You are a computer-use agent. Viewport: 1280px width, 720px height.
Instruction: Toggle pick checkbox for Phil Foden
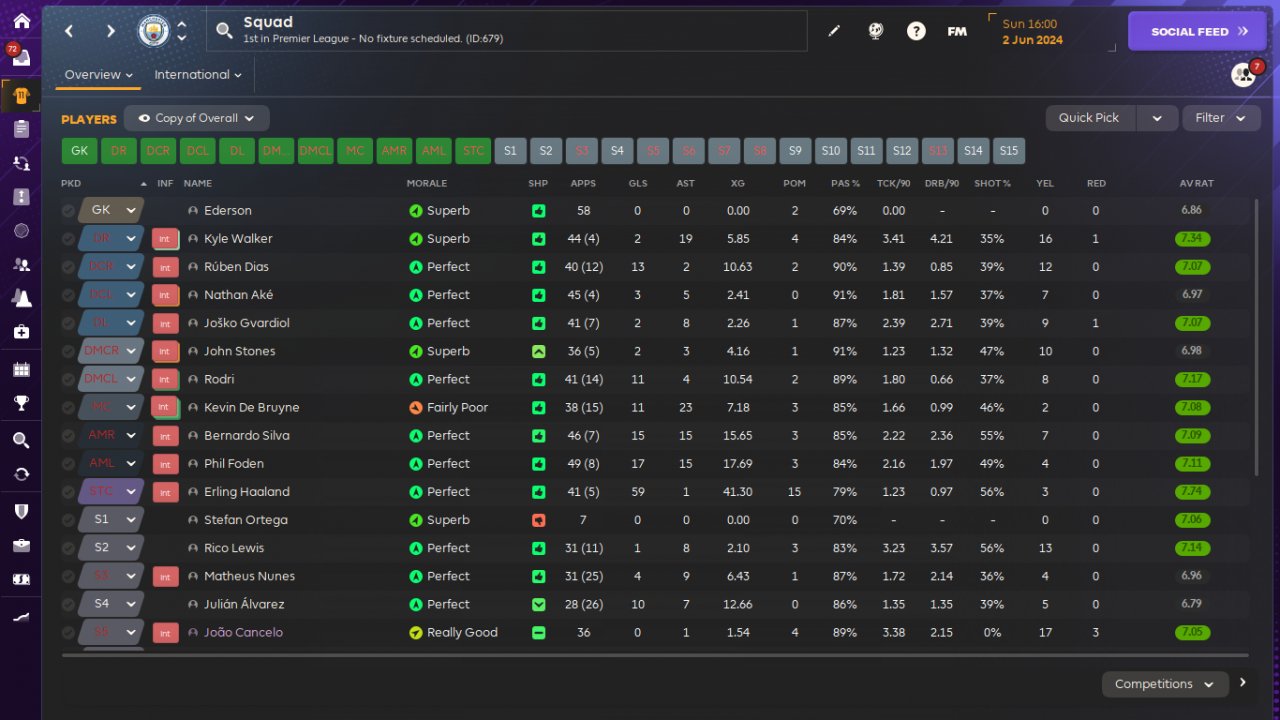(x=68, y=464)
